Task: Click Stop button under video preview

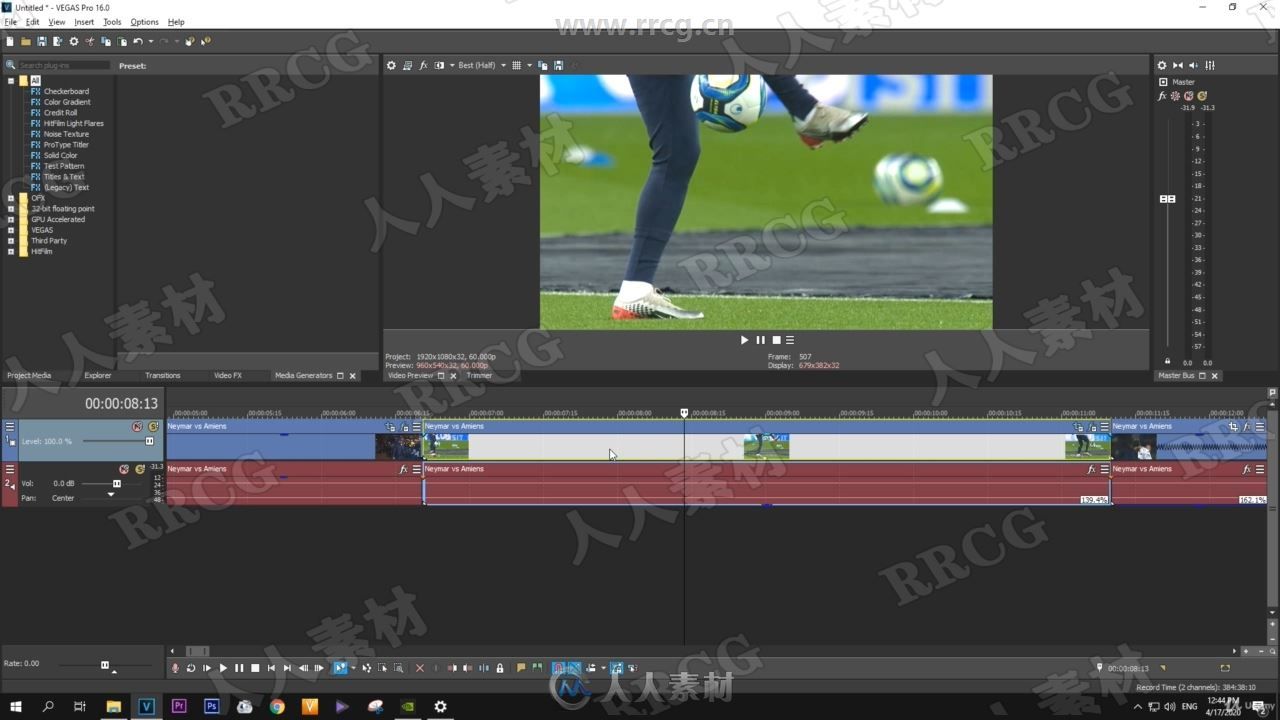Action: coord(776,340)
